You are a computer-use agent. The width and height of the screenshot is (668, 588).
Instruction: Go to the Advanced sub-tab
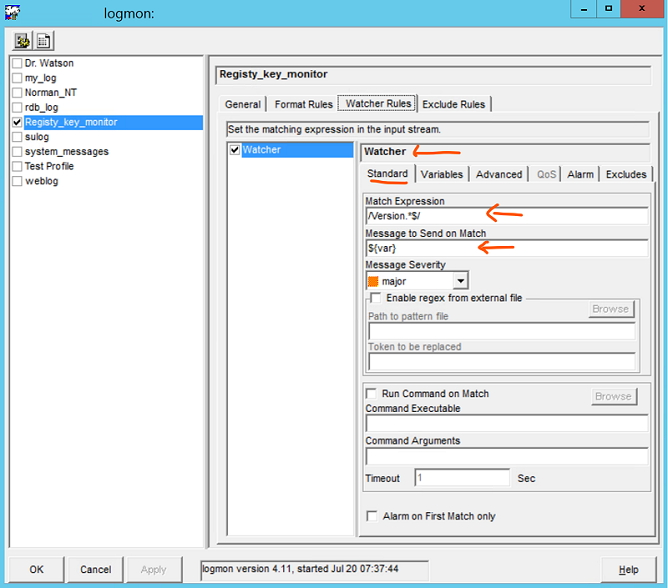[x=499, y=174]
